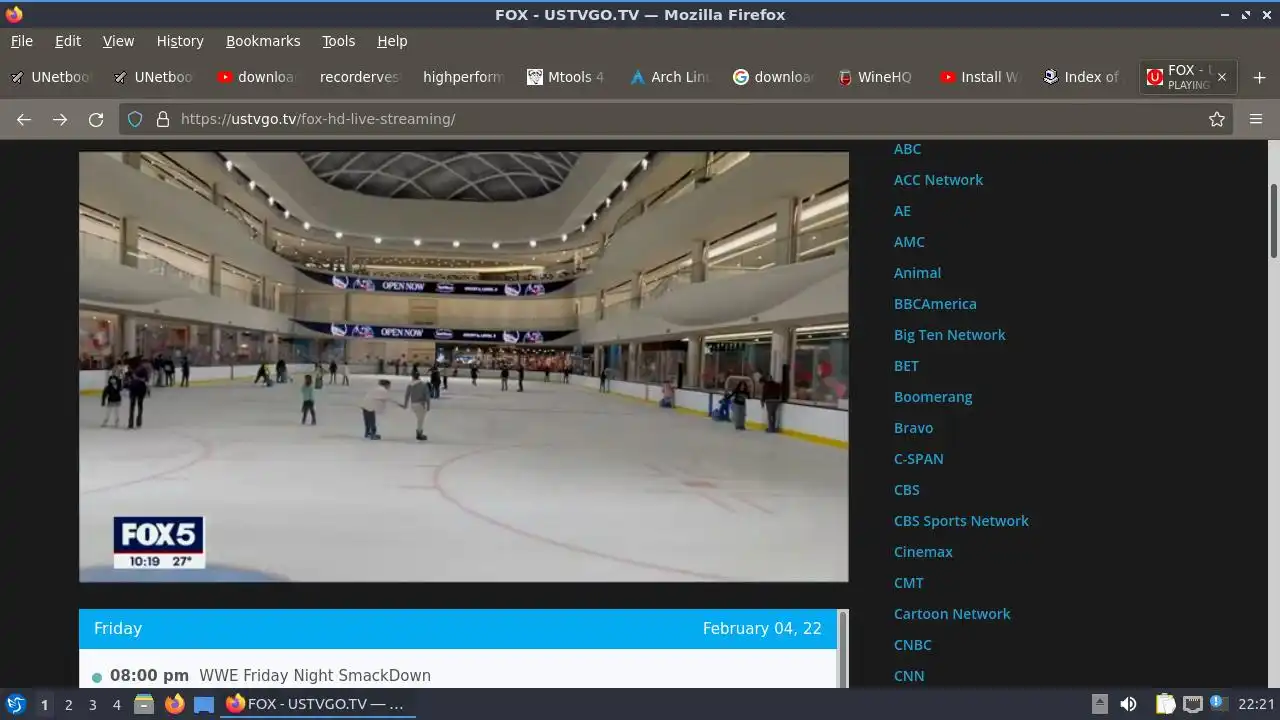Open the Big Ten Network link
1280x720 pixels.
949,335
